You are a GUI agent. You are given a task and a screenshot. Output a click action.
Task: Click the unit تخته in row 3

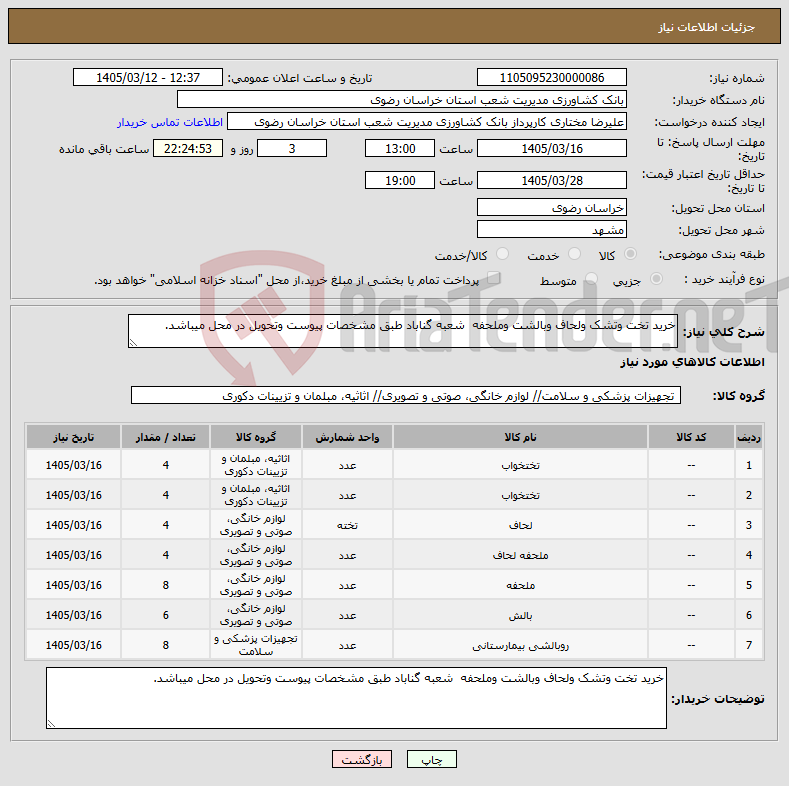point(347,525)
